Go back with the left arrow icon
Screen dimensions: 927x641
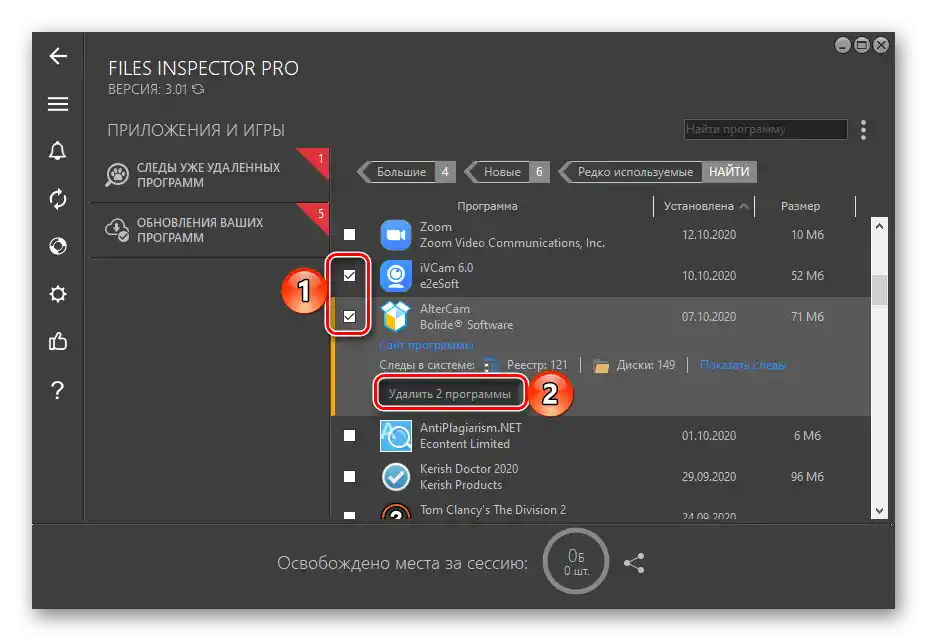coord(58,56)
